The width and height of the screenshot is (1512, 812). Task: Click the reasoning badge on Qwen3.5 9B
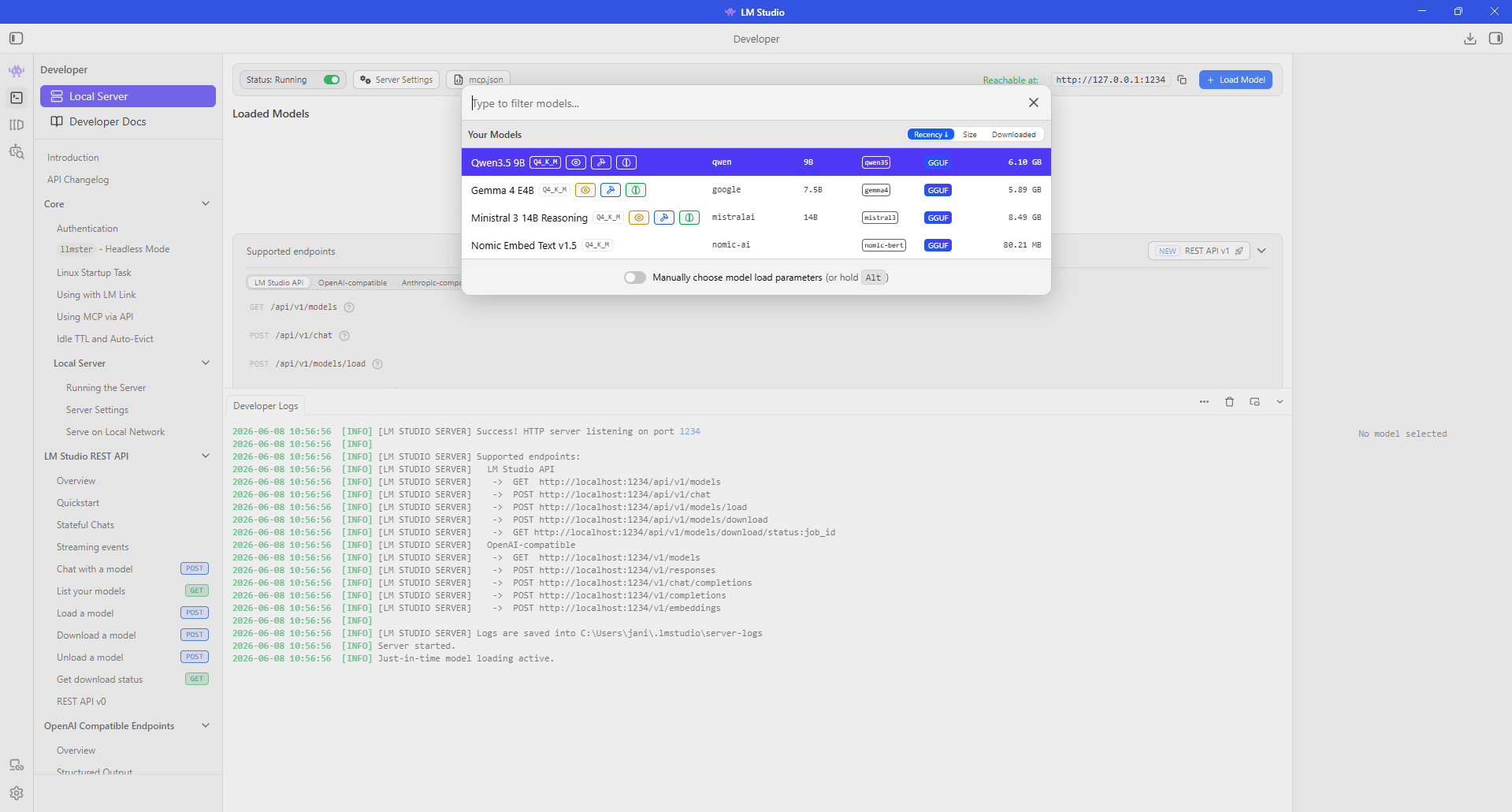626,162
